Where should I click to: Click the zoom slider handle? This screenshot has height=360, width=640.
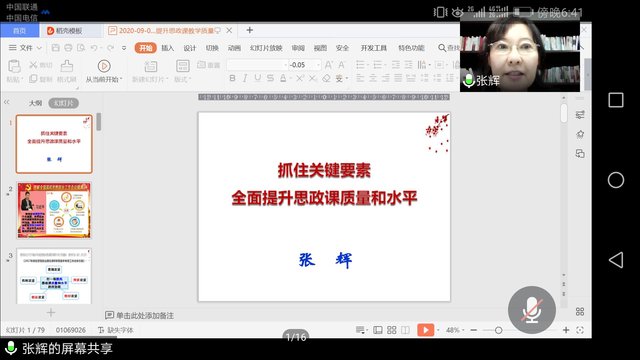coord(498,330)
